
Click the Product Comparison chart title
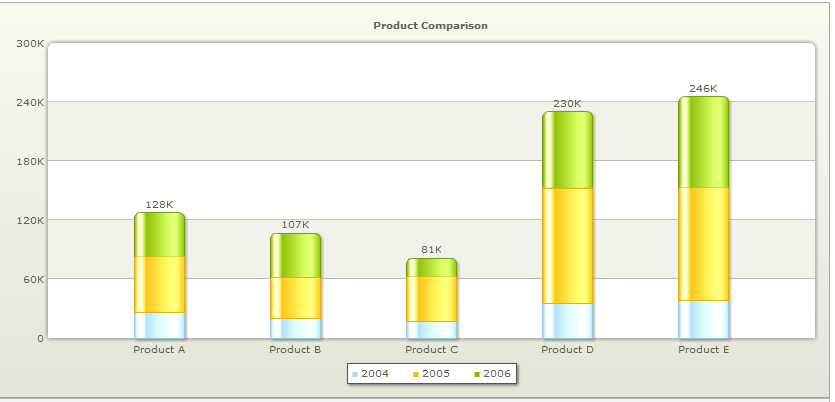click(430, 25)
